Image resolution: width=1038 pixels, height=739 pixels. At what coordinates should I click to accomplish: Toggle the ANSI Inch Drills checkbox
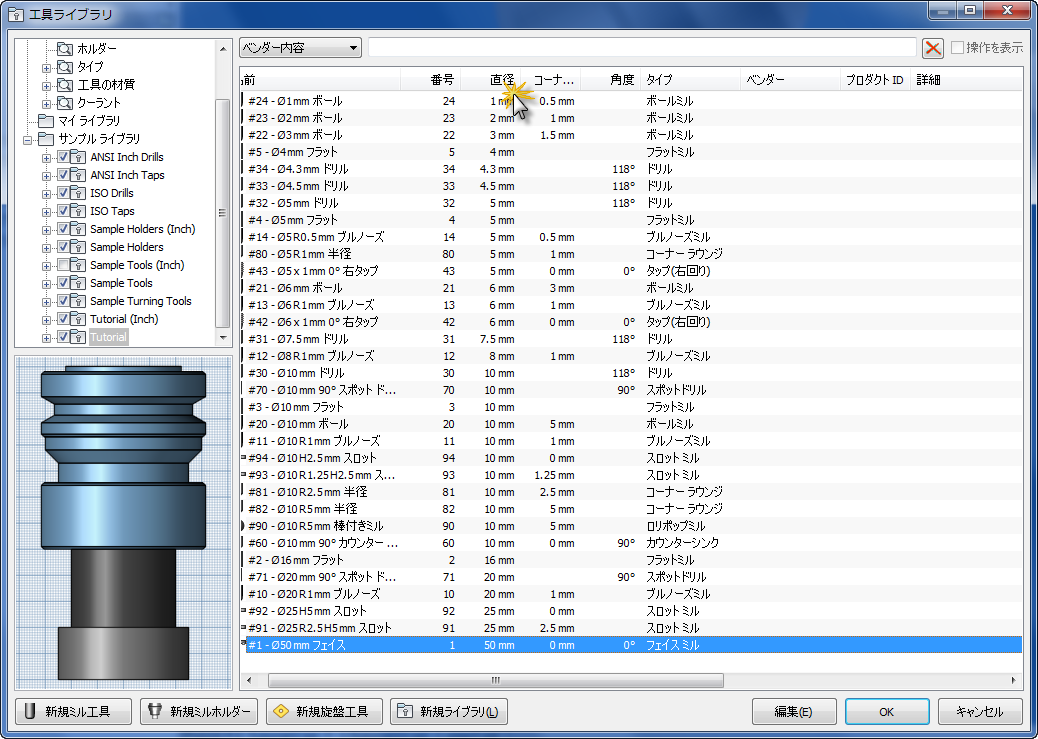63,157
